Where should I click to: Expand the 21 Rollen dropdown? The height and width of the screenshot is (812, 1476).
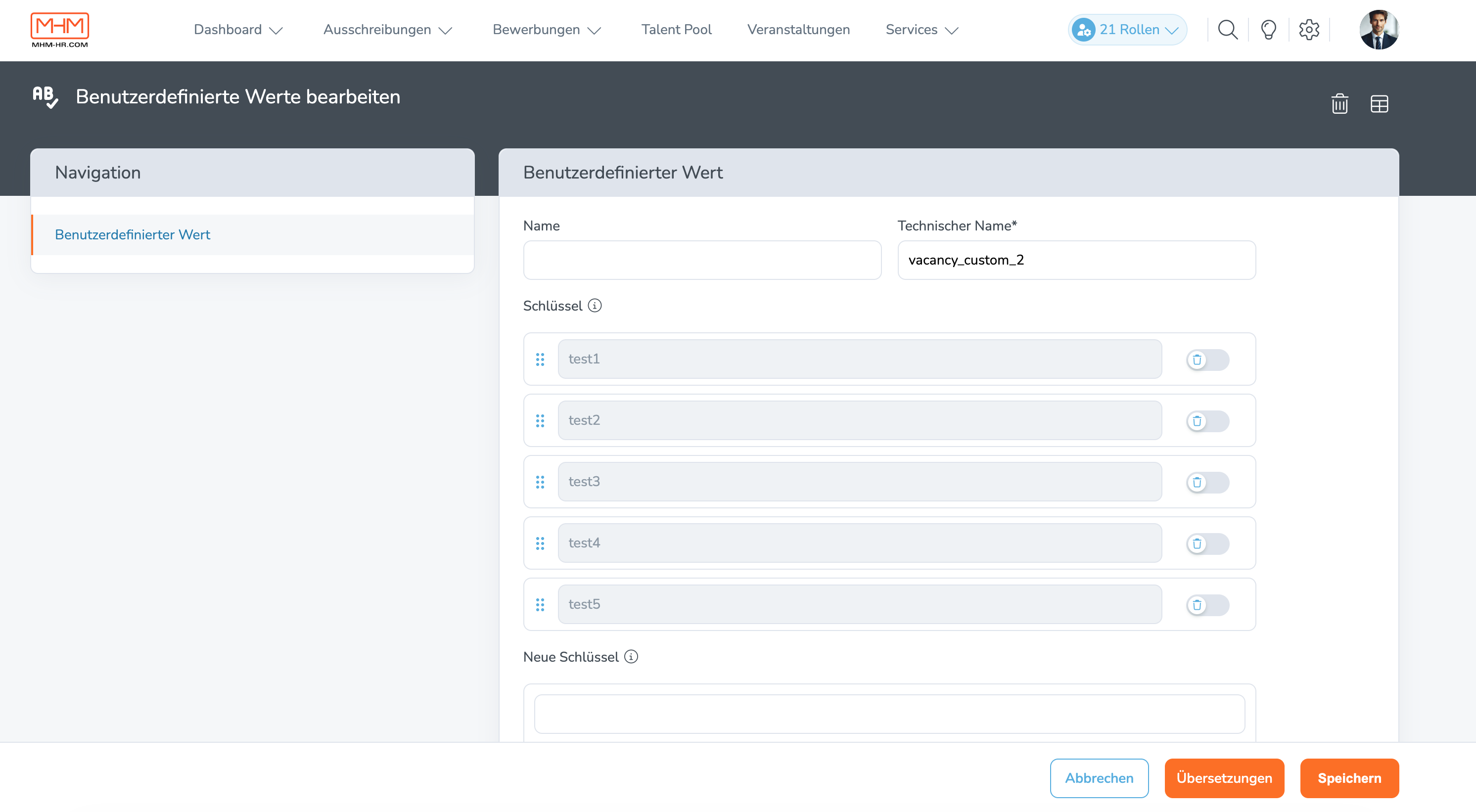[1127, 30]
